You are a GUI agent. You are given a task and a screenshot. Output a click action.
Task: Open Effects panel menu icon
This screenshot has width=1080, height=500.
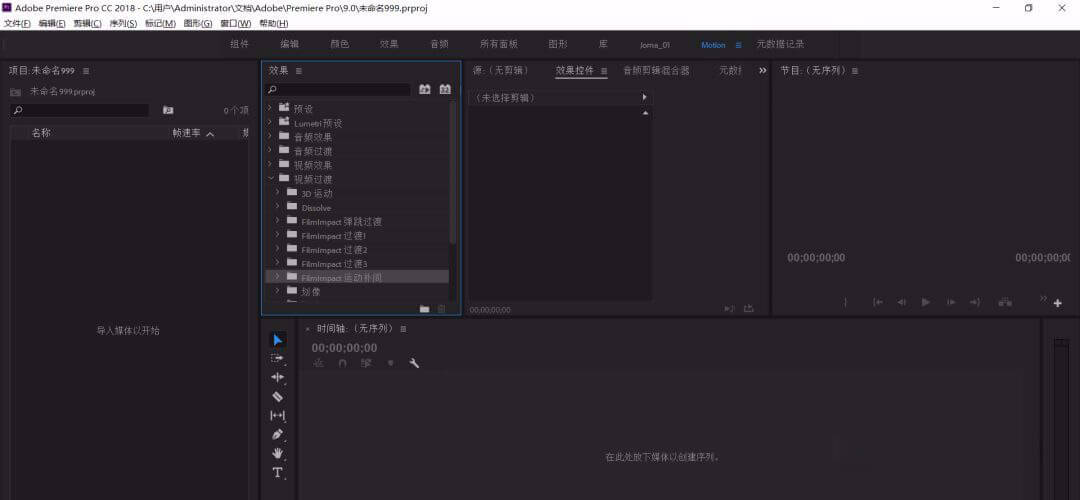pos(299,71)
